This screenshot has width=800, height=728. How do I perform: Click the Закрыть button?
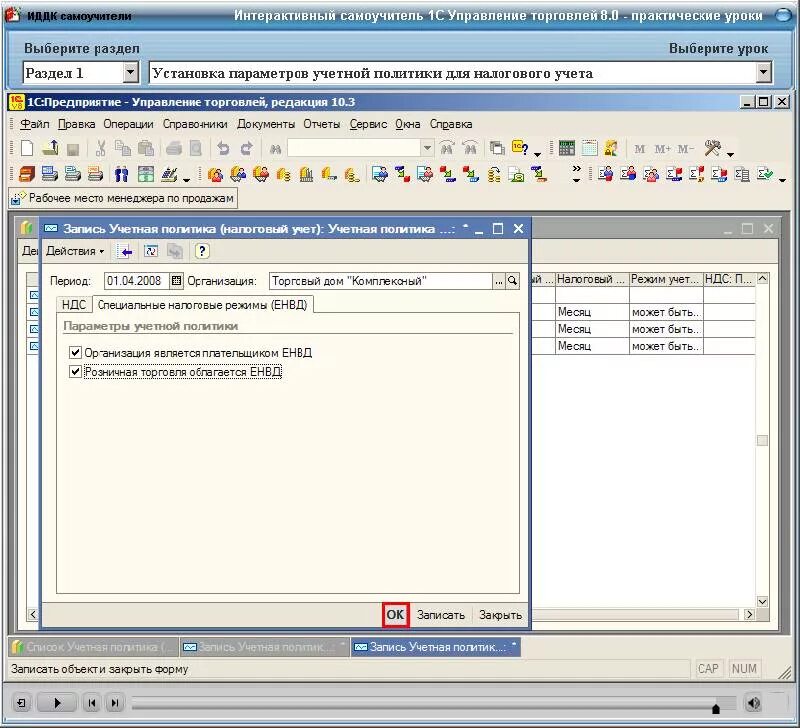[500, 615]
